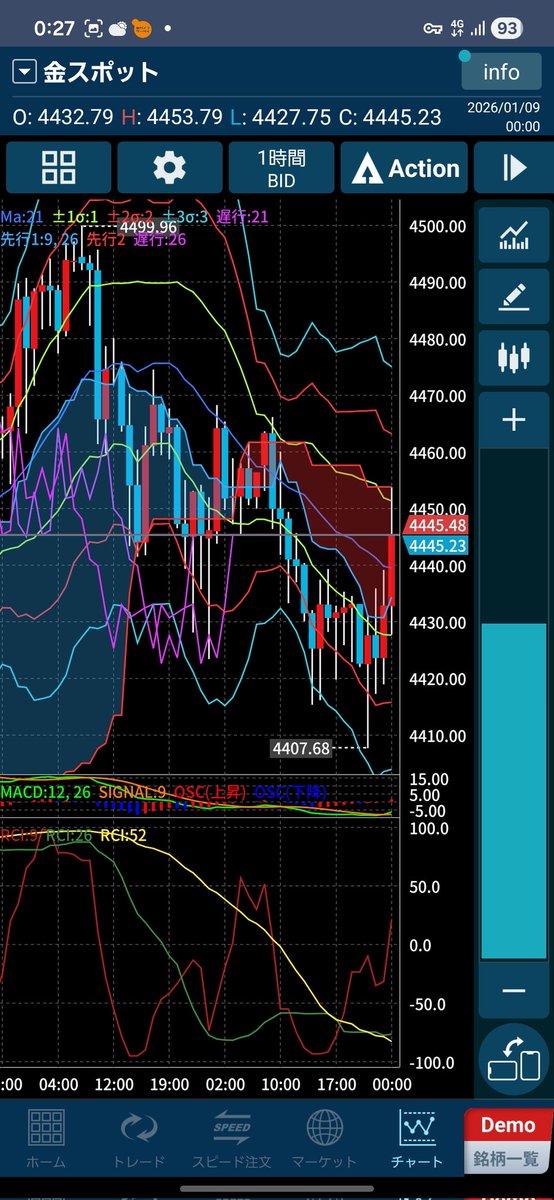Click the blue 4445.23 price label
This screenshot has width=554, height=1200.
point(438,545)
